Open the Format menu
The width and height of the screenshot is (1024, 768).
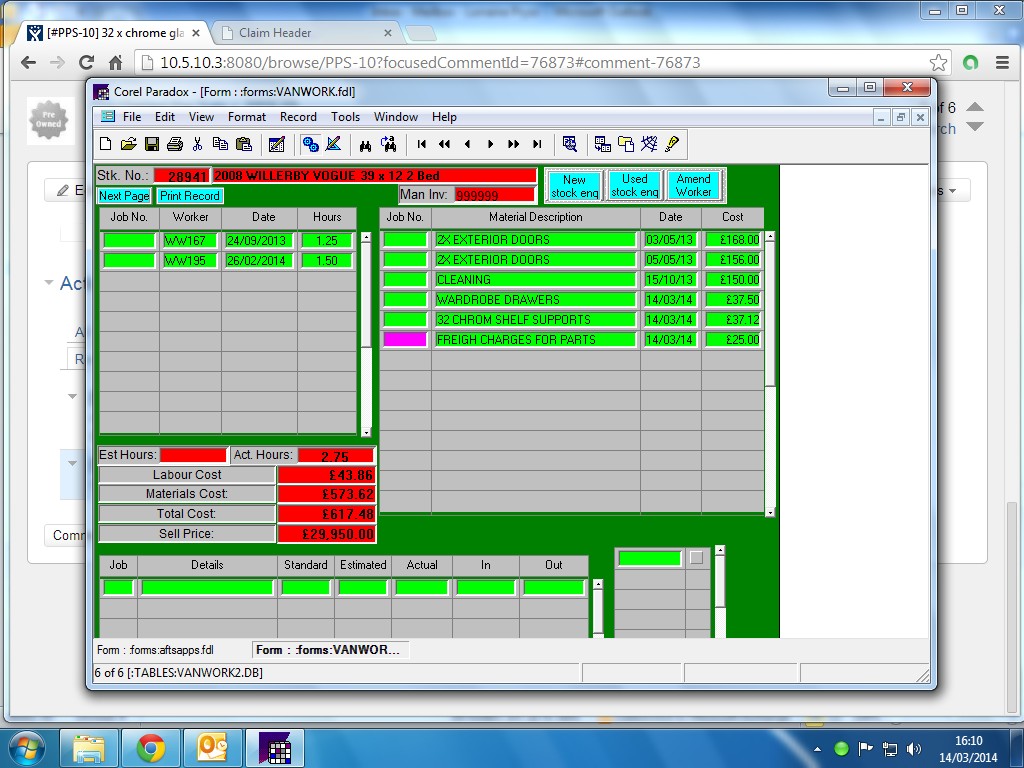tap(246, 117)
